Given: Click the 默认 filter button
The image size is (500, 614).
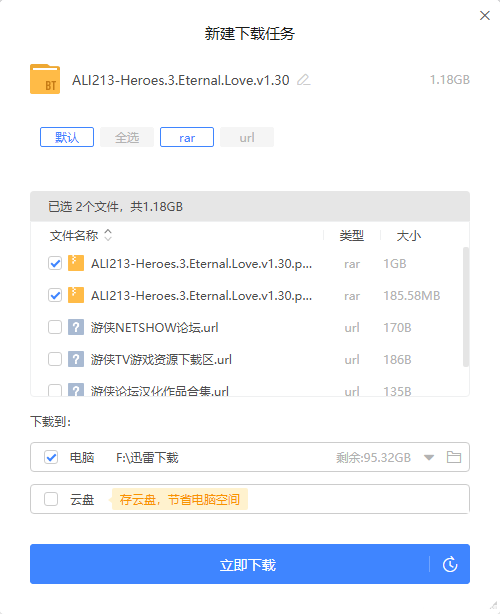Looking at the screenshot, I should tap(67, 137).
